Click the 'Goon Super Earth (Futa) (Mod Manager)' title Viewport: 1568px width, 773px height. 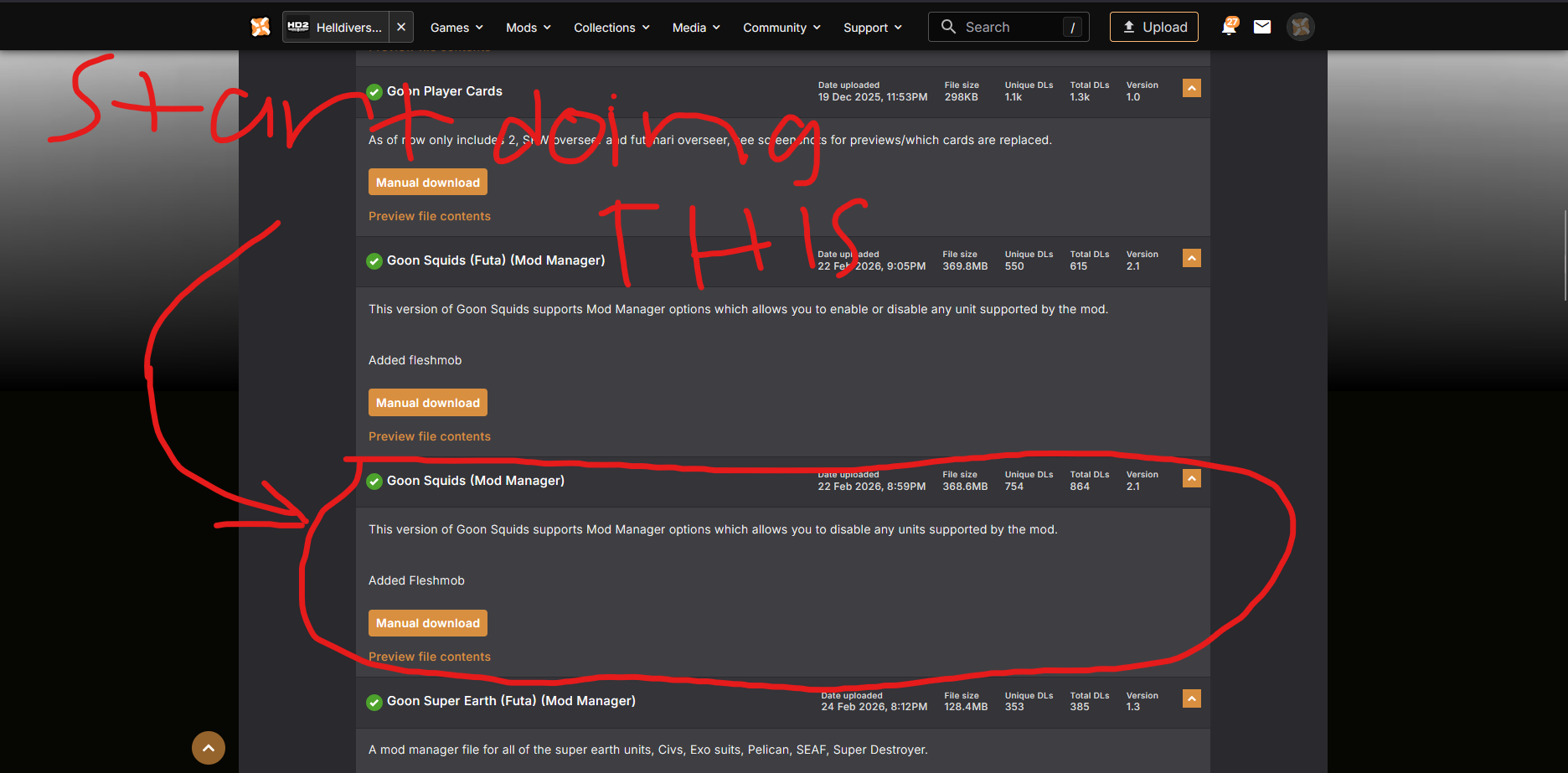(x=511, y=701)
